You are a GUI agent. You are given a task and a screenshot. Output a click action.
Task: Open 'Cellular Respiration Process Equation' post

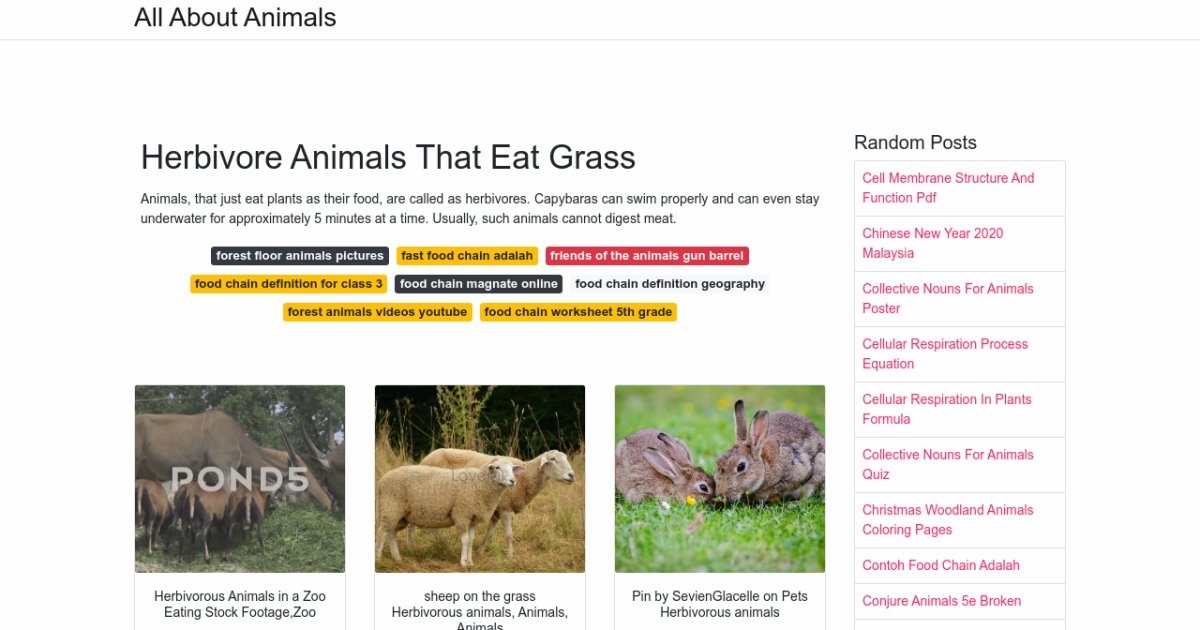(945, 354)
